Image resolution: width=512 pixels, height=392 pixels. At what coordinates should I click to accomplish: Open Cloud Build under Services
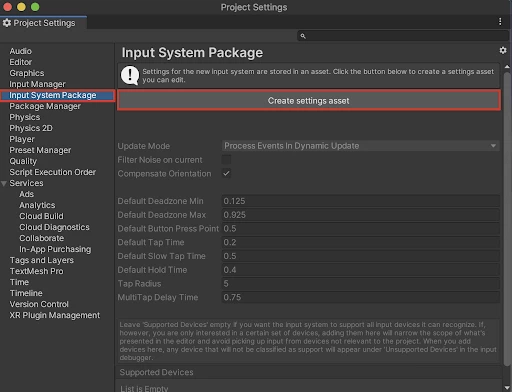(x=41, y=216)
